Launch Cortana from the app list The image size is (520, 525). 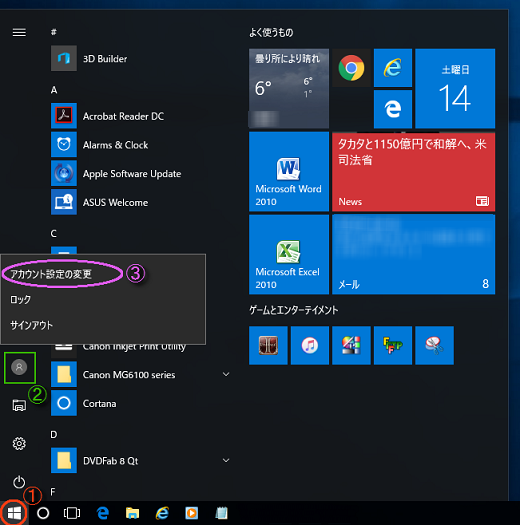141,403
